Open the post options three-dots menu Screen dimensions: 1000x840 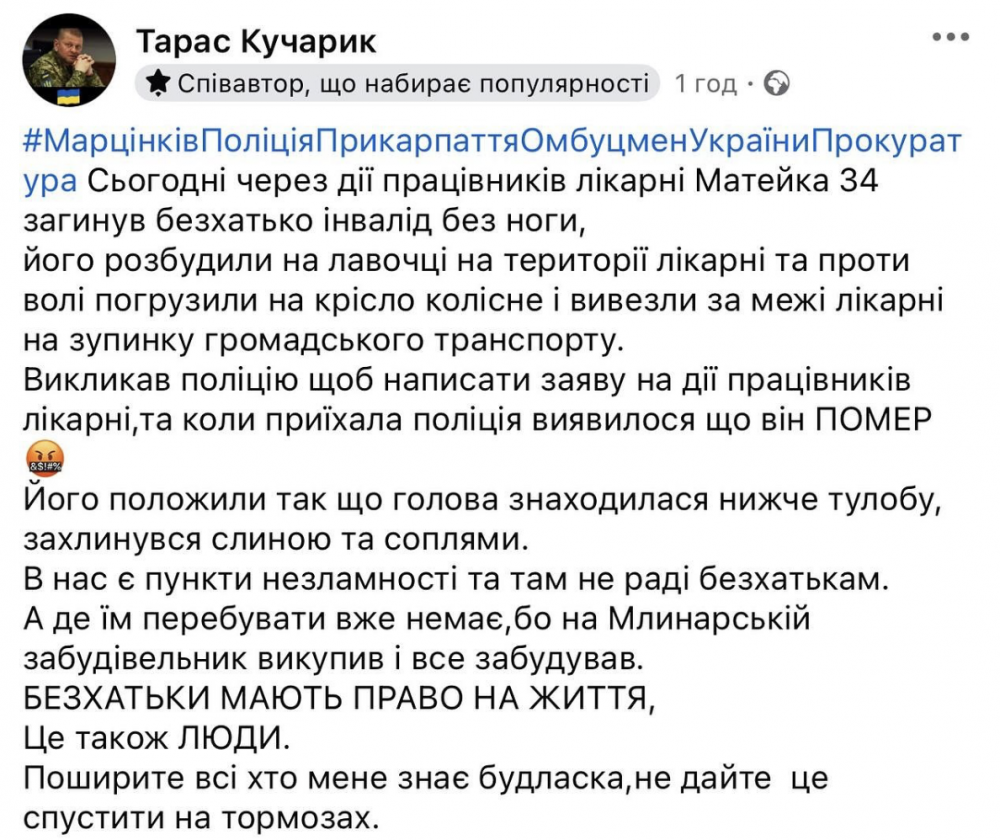click(950, 37)
